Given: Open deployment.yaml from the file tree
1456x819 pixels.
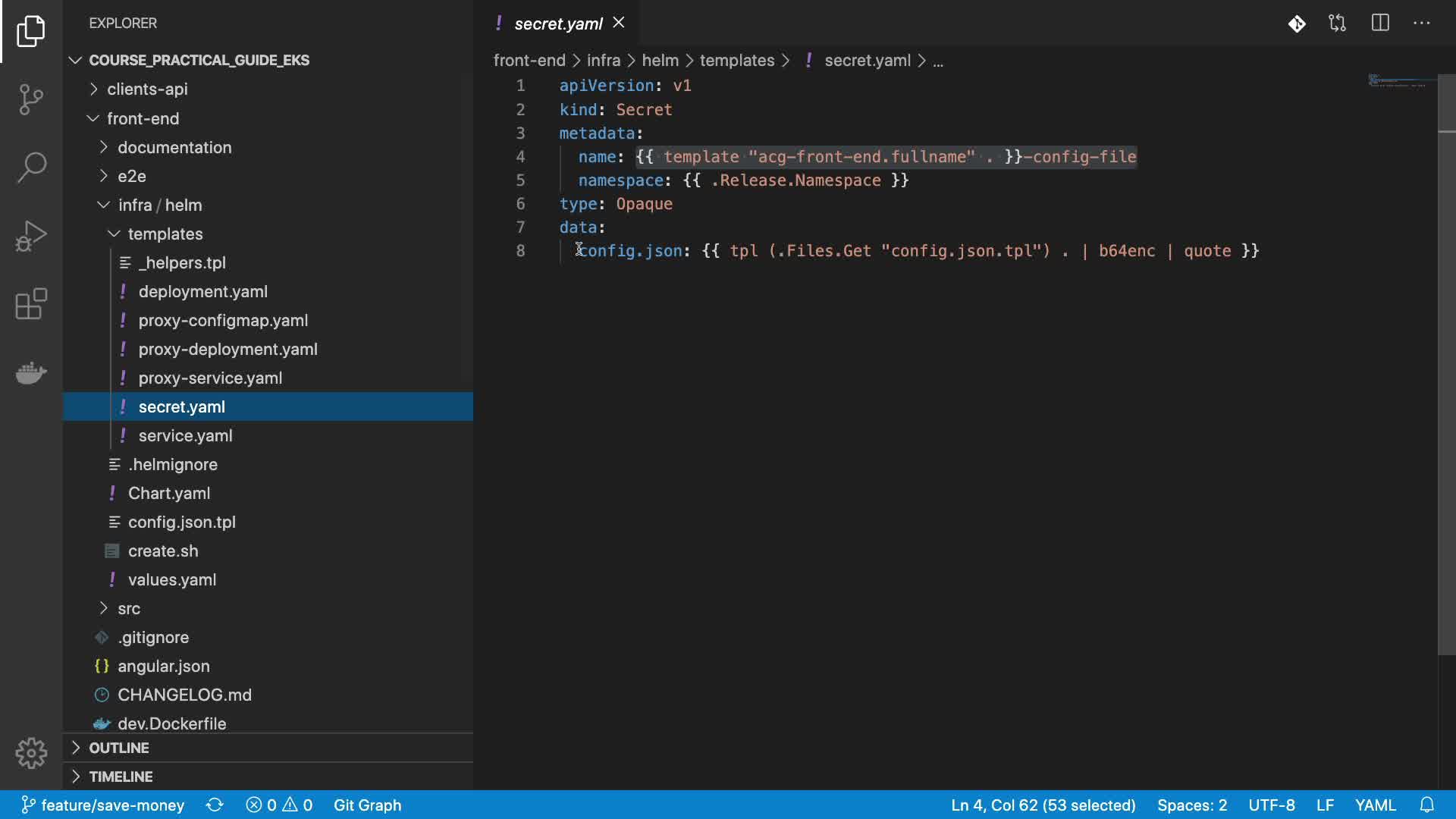Looking at the screenshot, I should point(202,291).
